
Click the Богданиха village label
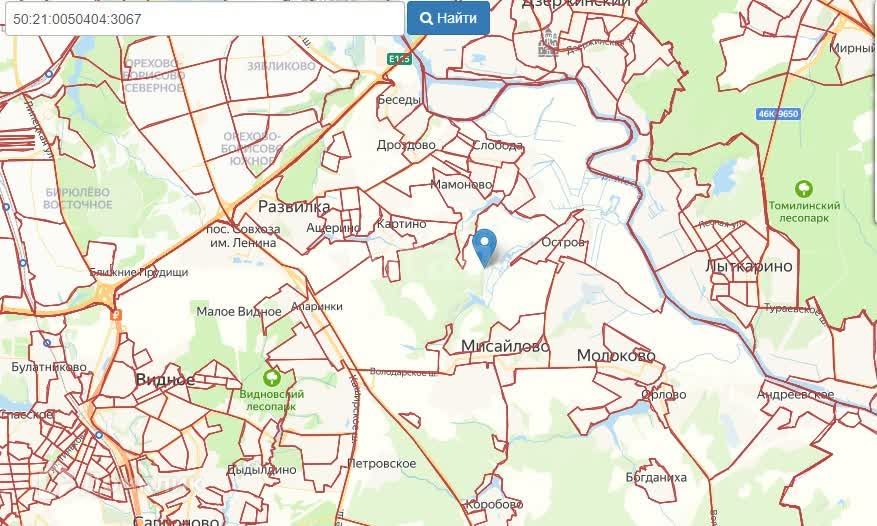point(656,477)
